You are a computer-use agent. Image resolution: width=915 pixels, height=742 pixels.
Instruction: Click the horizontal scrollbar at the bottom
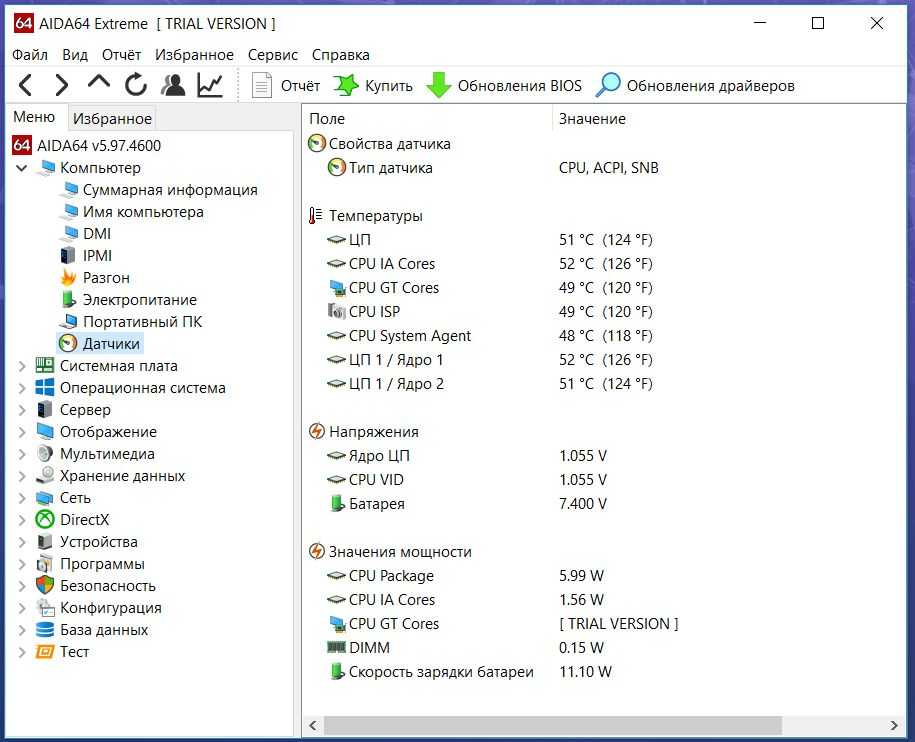pos(600,725)
